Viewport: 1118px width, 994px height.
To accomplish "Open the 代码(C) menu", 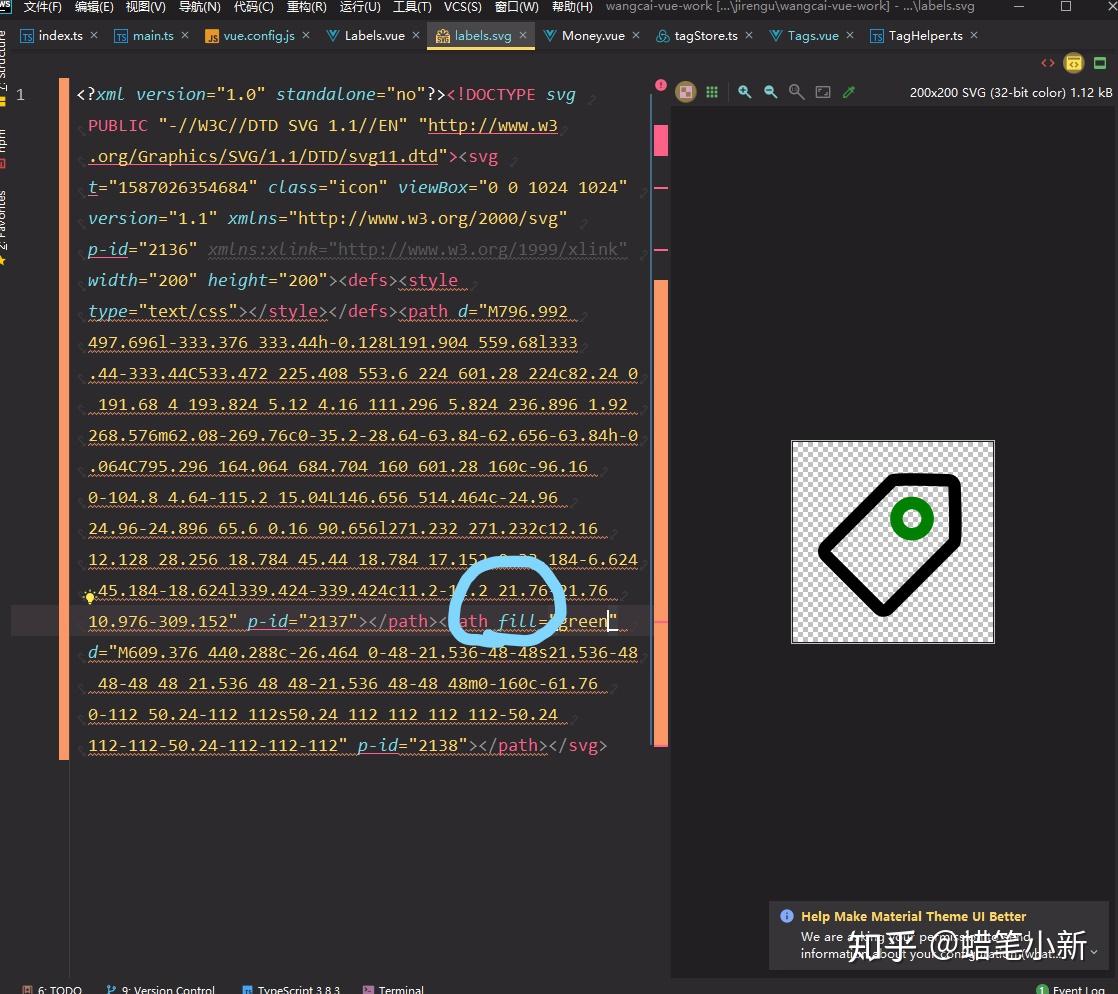I will (x=254, y=7).
